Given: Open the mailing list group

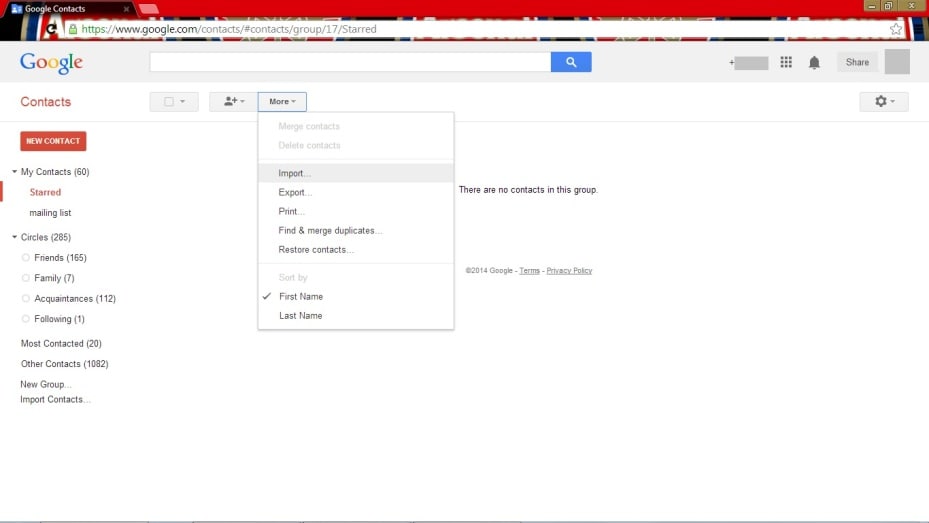Looking at the screenshot, I should pos(50,213).
